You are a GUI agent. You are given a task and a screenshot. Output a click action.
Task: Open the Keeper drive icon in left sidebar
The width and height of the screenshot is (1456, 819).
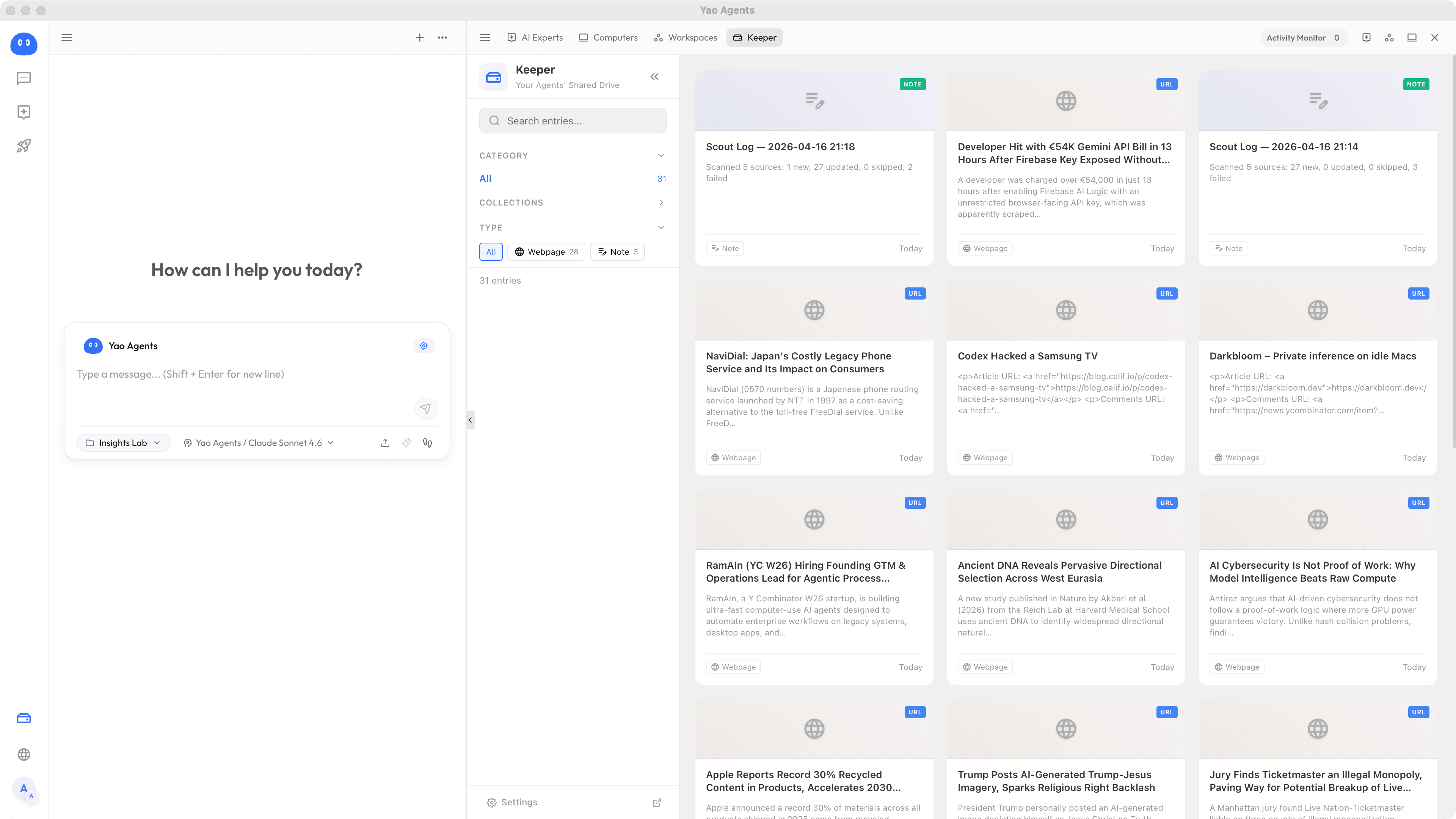click(24, 718)
